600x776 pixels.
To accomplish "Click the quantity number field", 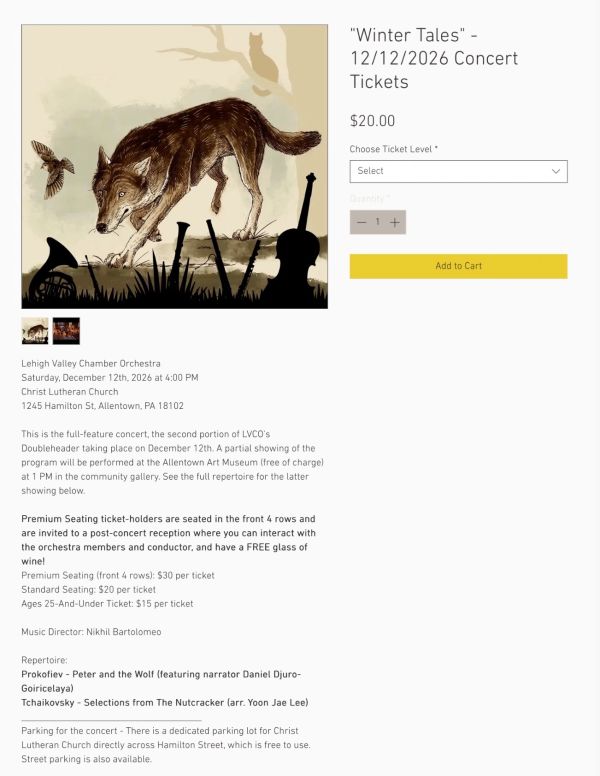I will 378,222.
